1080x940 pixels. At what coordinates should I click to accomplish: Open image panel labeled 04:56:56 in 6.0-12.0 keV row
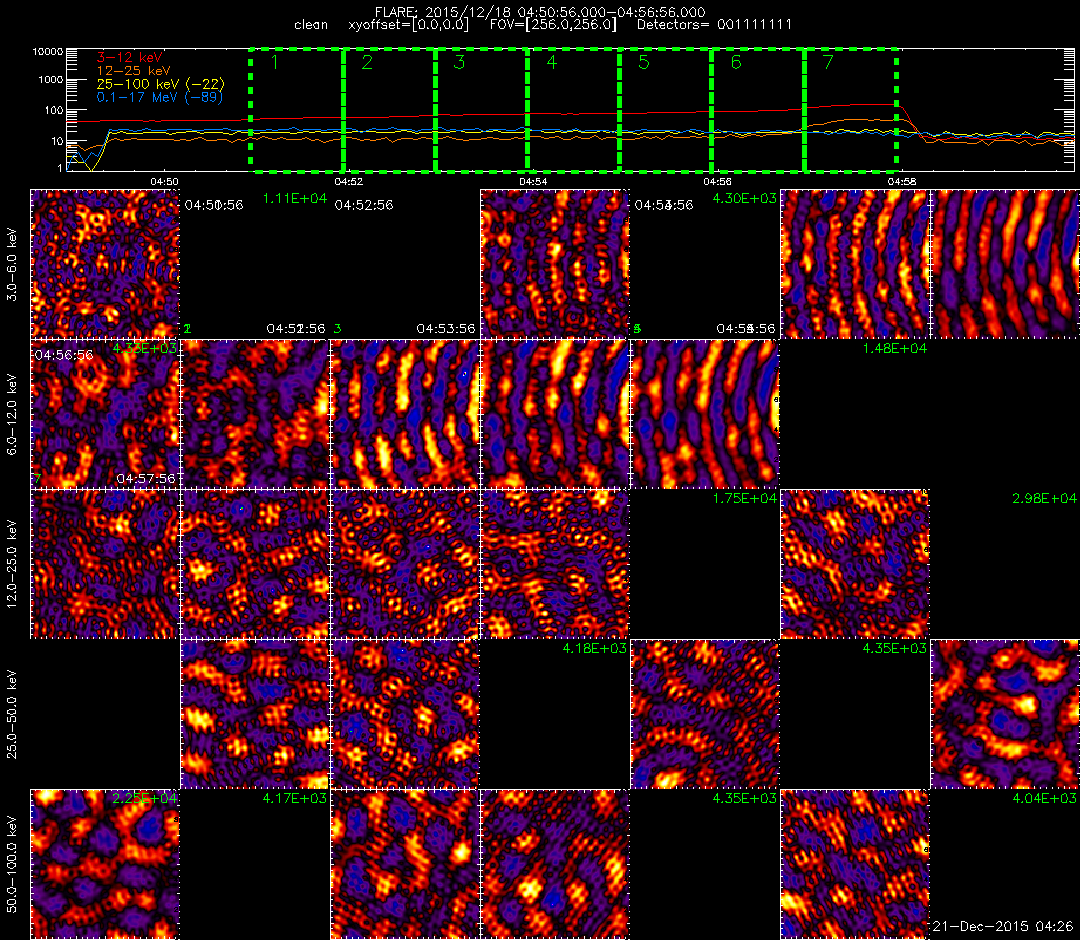(x=105, y=414)
